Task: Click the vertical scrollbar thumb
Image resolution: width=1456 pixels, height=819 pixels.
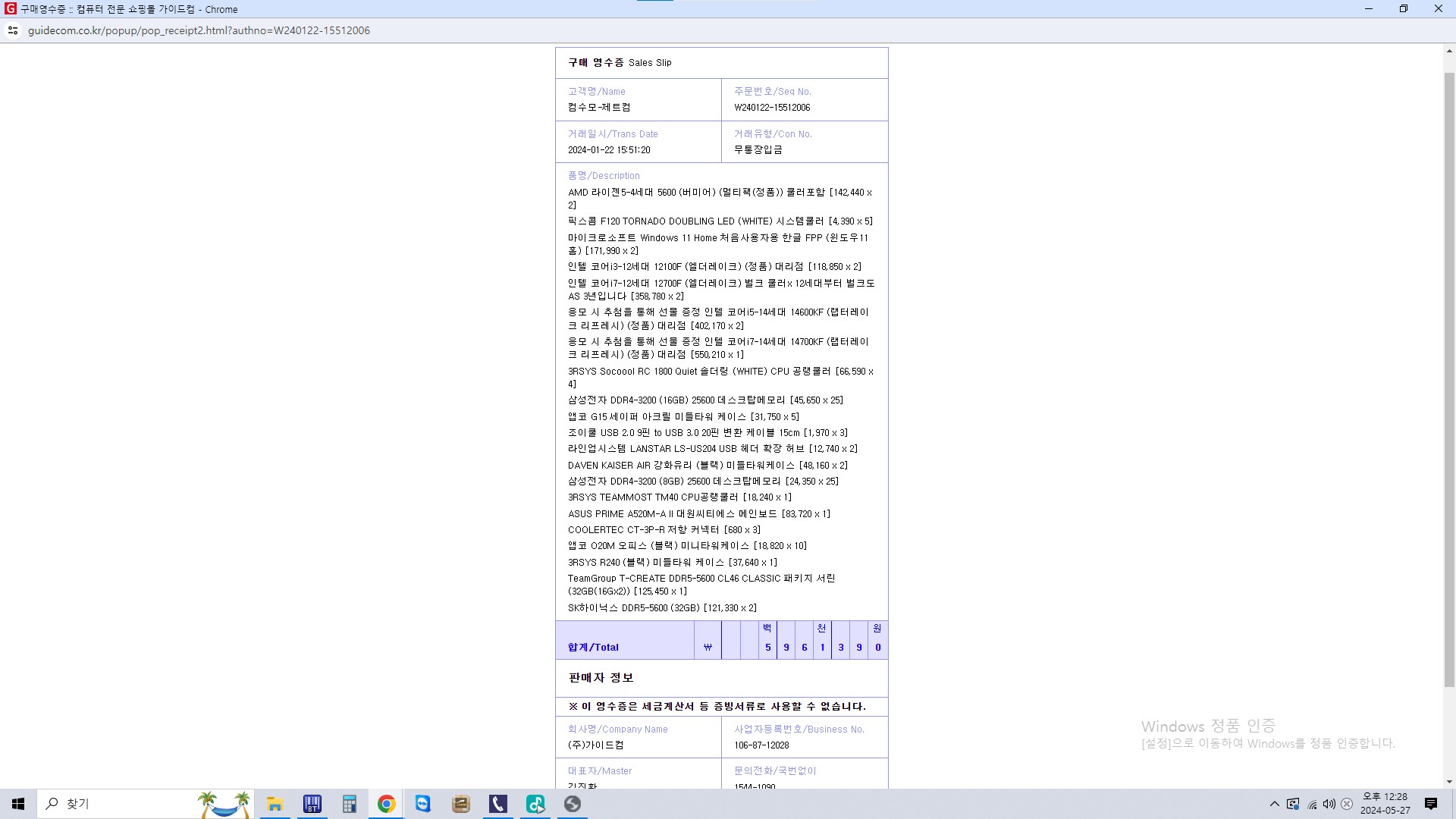Action: point(1449,379)
